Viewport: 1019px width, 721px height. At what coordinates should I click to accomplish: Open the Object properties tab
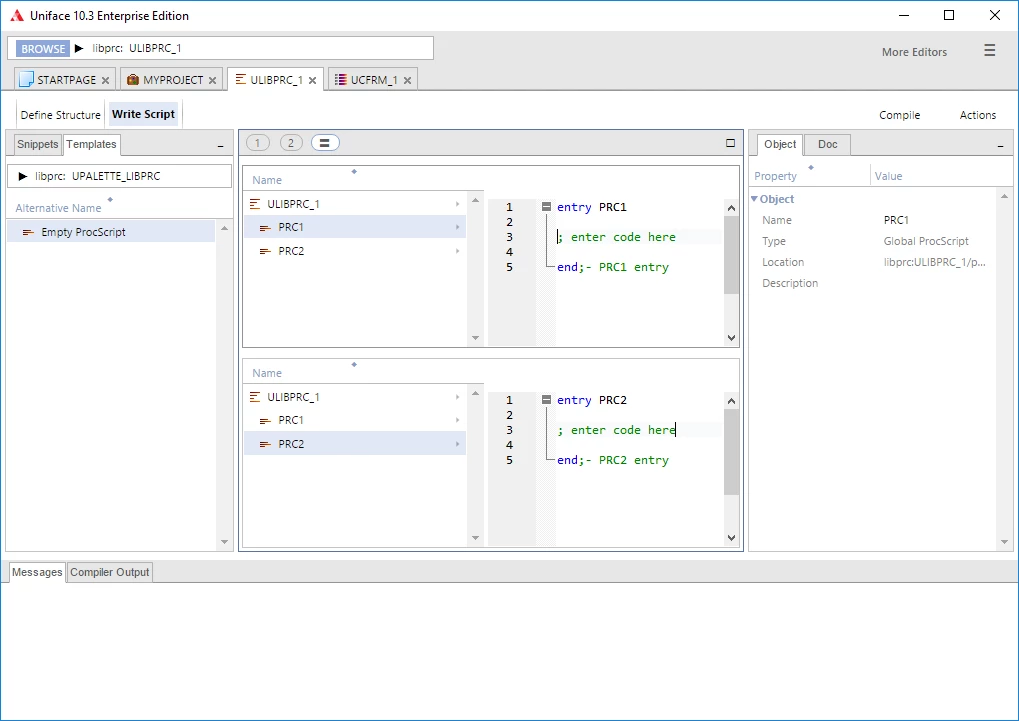(x=780, y=144)
